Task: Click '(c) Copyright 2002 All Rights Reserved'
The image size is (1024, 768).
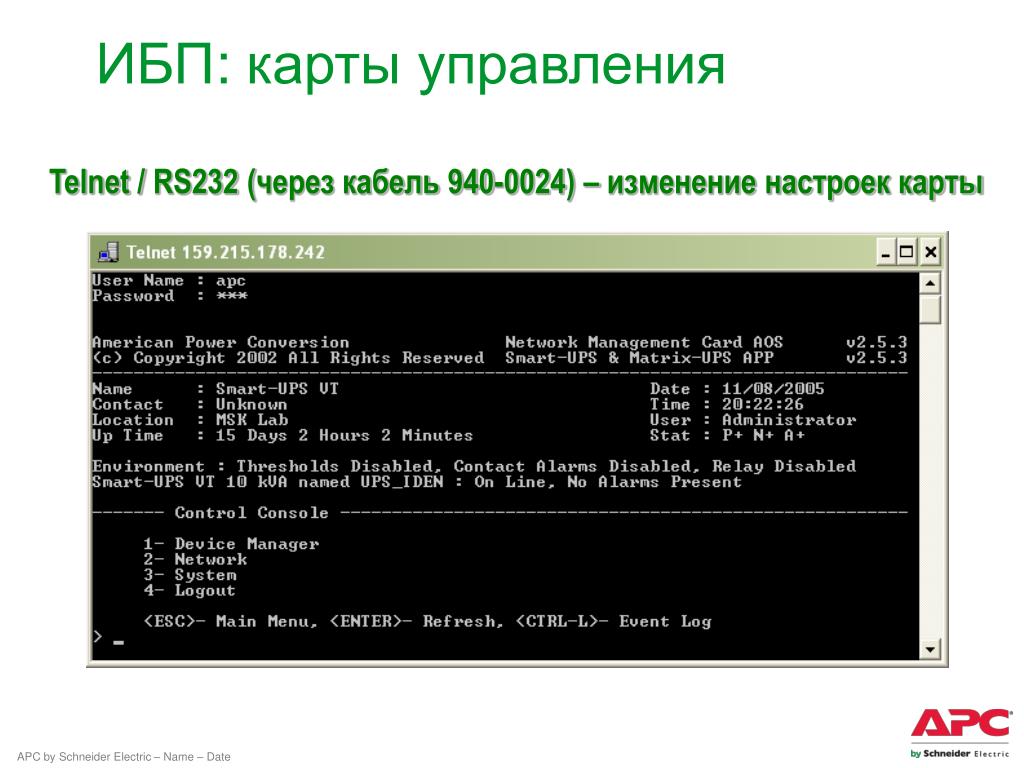Action: 288,358
